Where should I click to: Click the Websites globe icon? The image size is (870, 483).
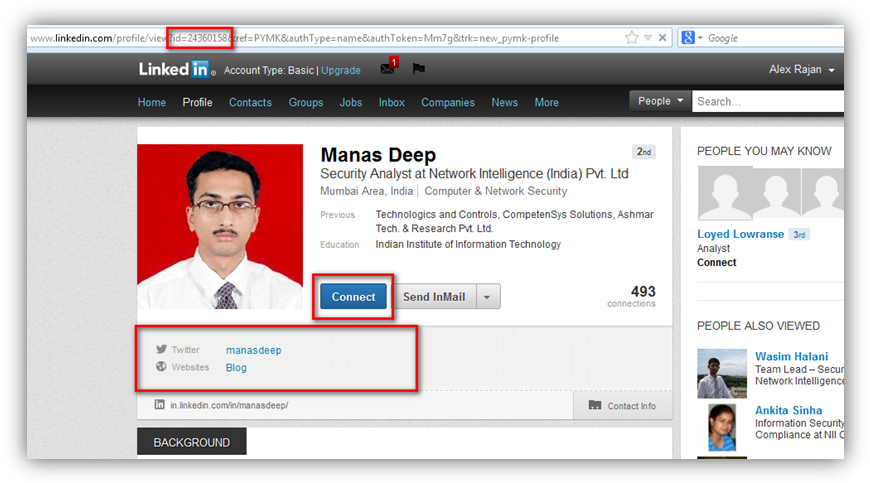(x=161, y=367)
